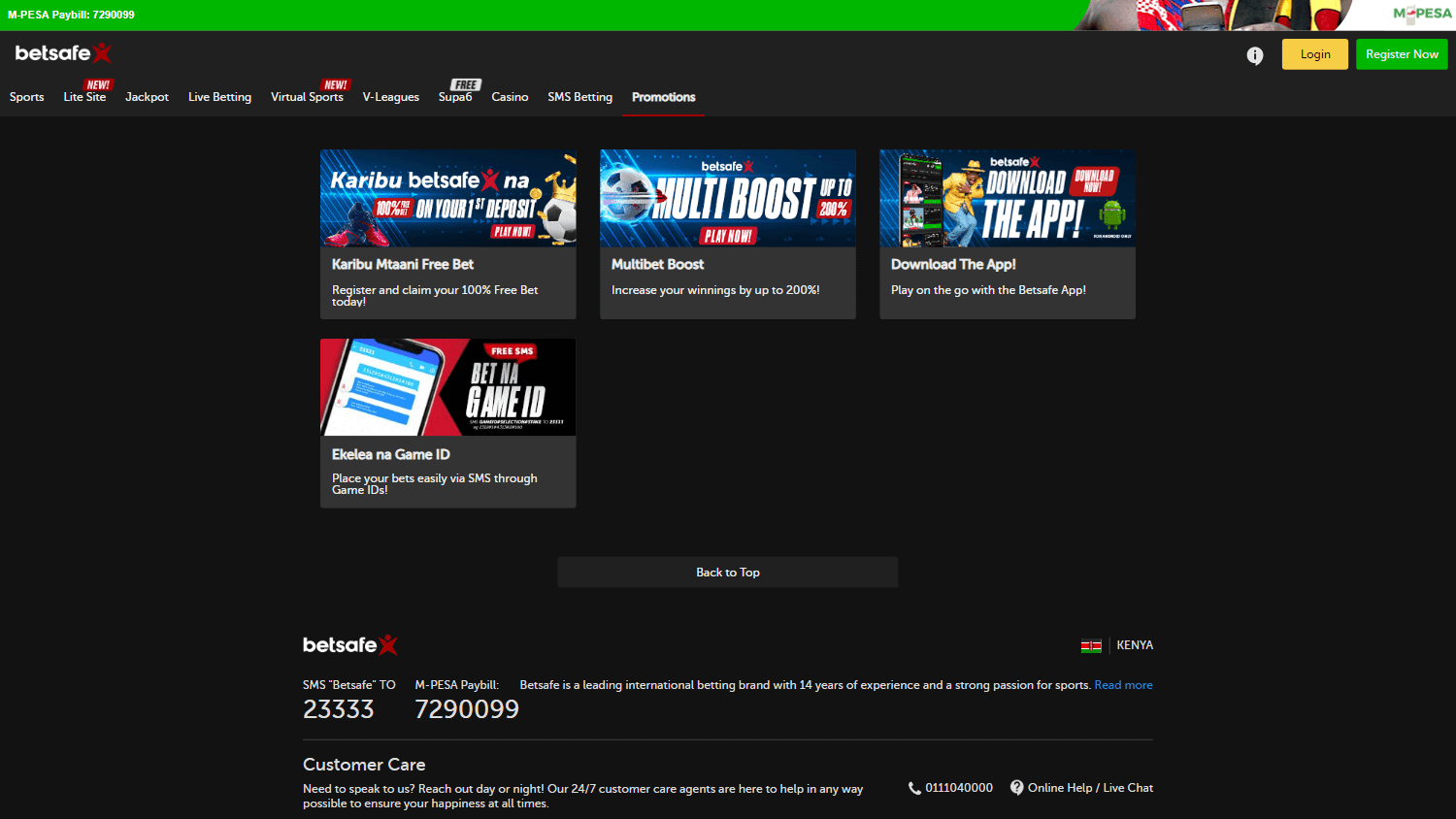Select the Promotions tab
Viewport: 1456px width, 819px height.
[664, 97]
